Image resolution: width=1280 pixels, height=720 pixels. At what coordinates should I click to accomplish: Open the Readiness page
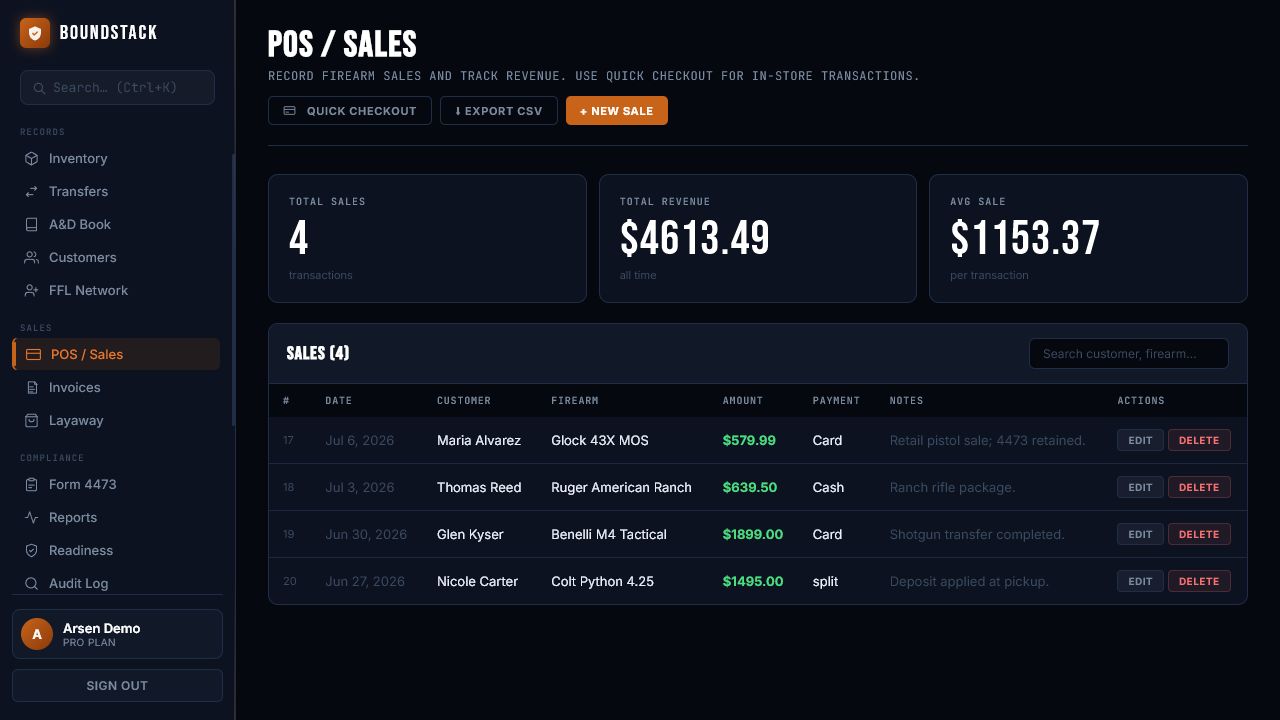(116, 550)
